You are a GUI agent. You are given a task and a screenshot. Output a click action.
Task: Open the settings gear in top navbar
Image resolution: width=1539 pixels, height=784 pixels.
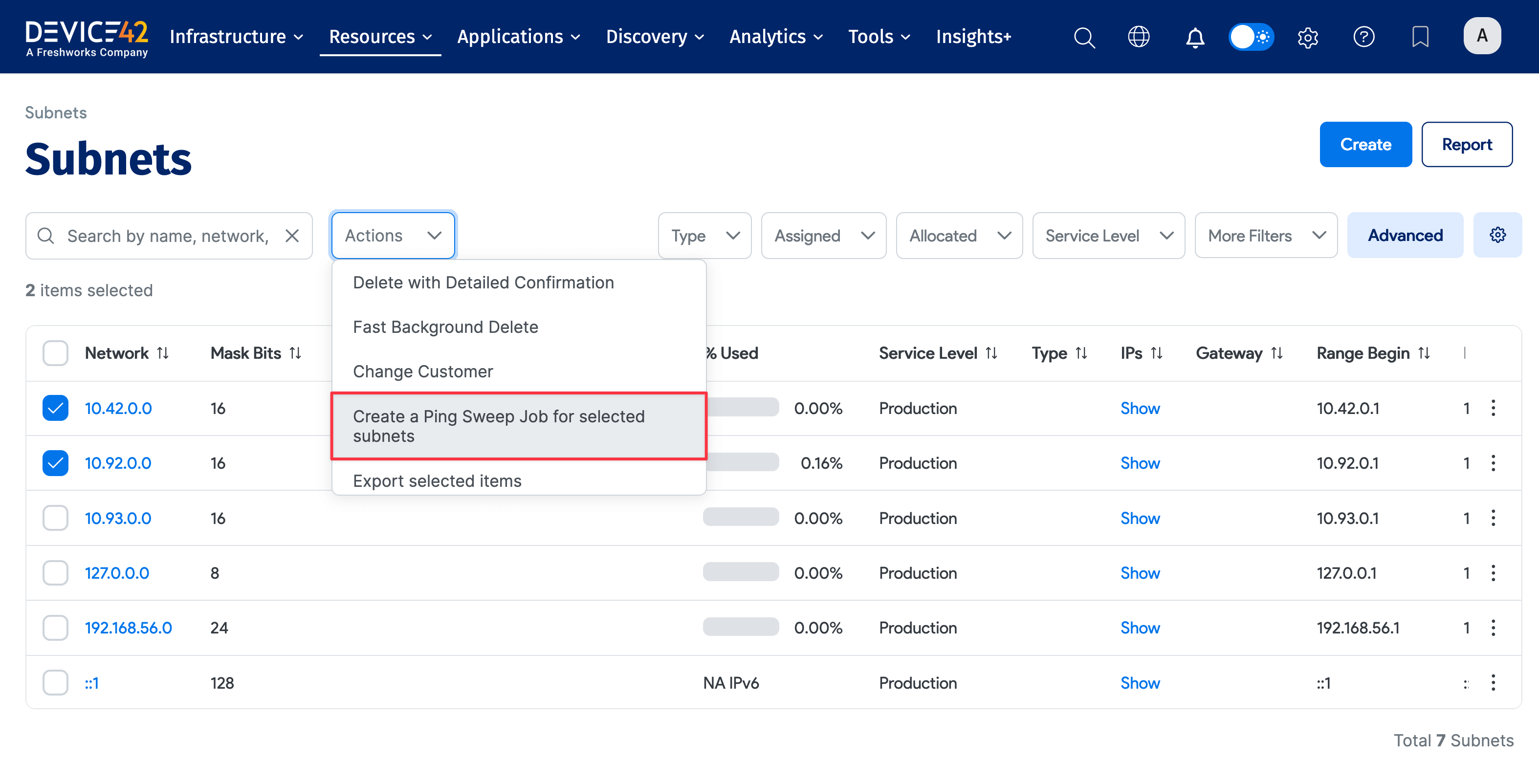(1307, 37)
